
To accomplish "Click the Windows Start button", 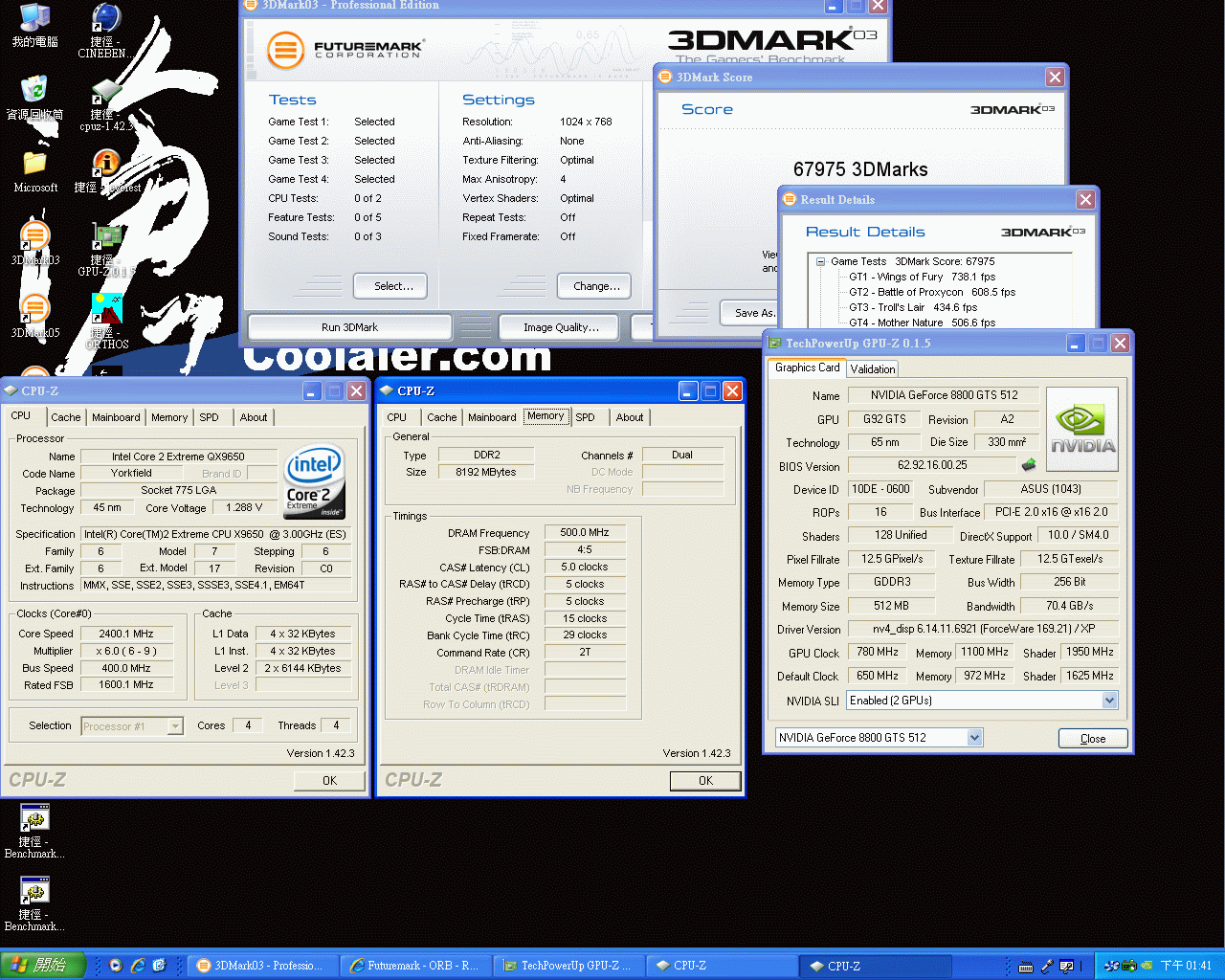I will (x=44, y=966).
